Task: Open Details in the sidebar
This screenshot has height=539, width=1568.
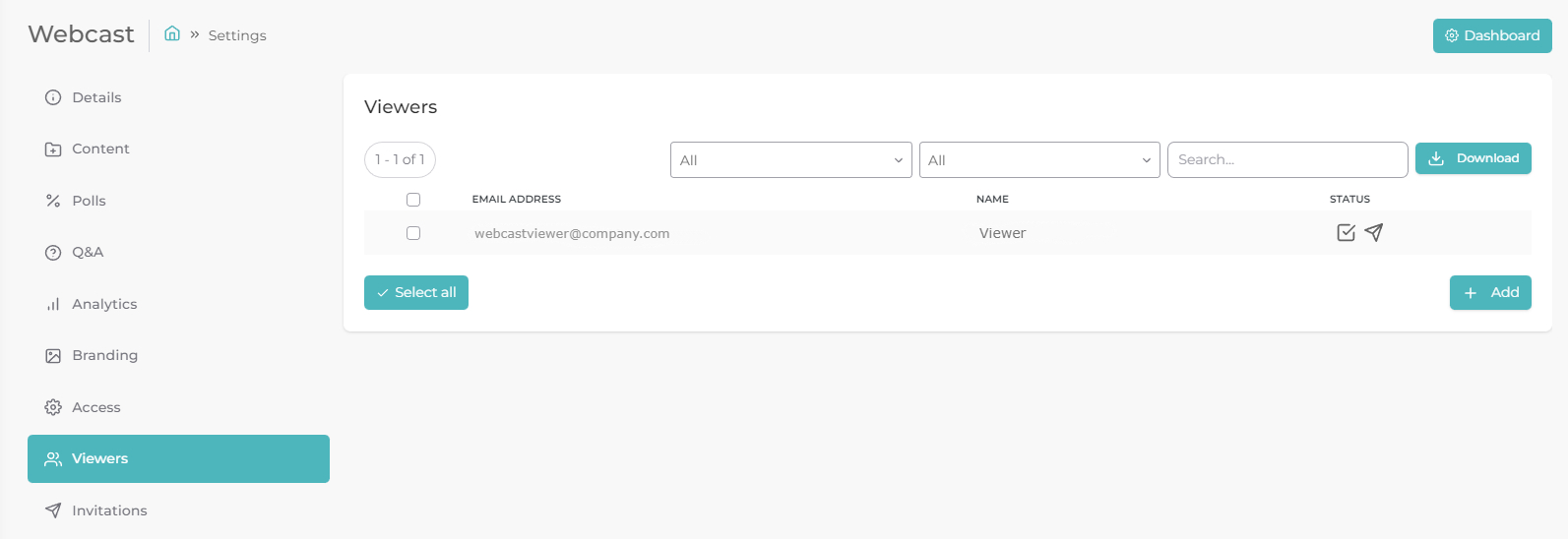Action: pyautogui.click(x=178, y=97)
